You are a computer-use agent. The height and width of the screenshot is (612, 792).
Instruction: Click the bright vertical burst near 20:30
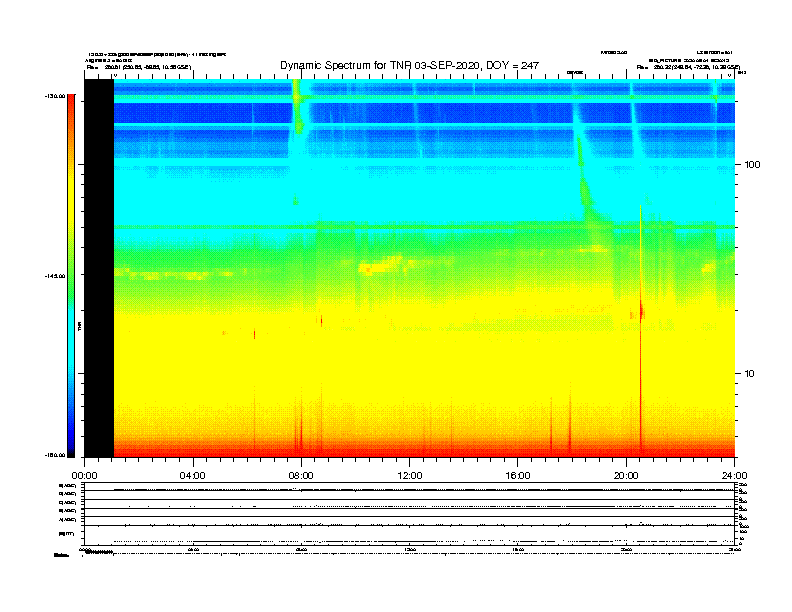pos(640,328)
